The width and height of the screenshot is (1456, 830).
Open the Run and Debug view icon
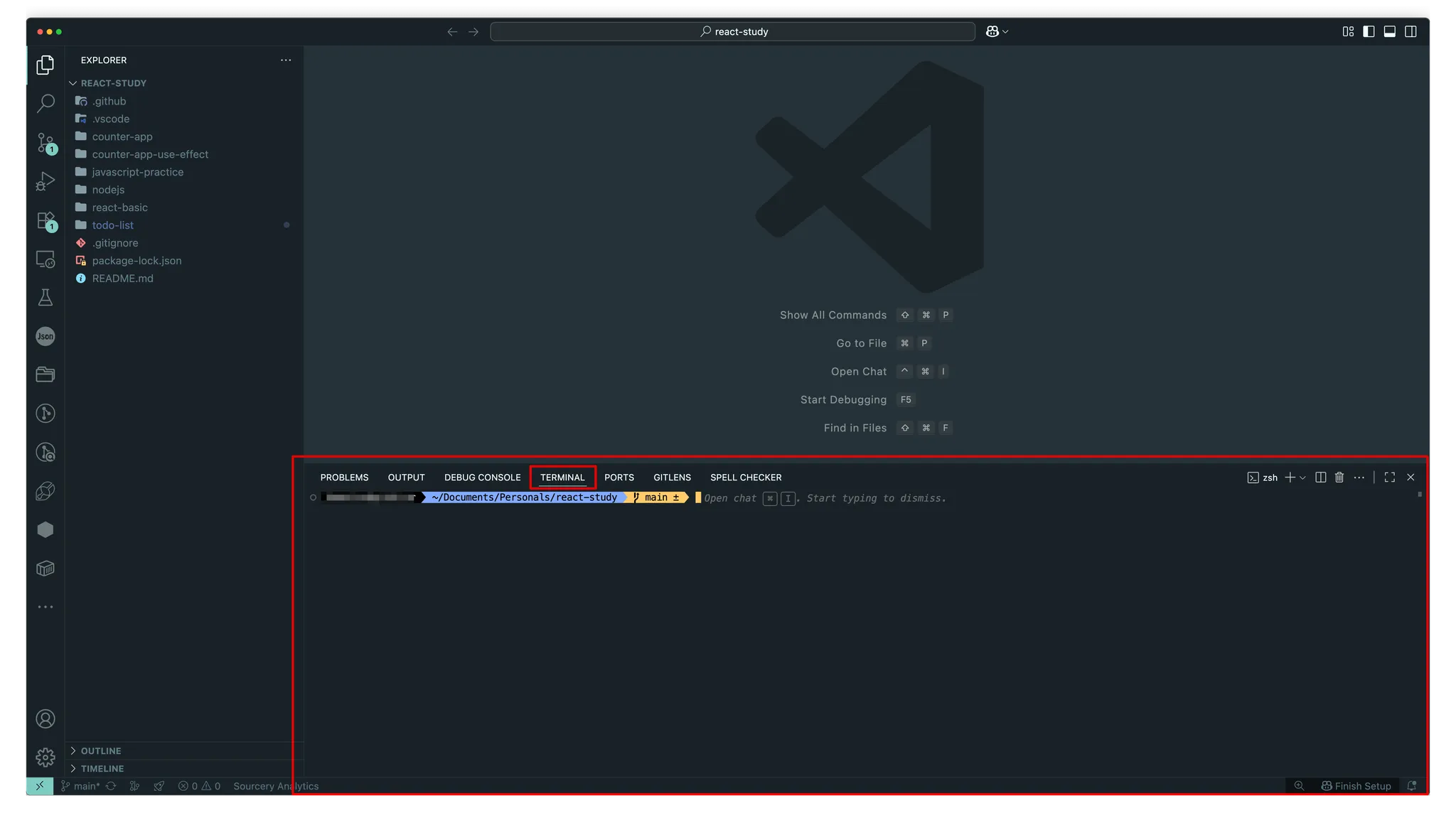(x=45, y=181)
